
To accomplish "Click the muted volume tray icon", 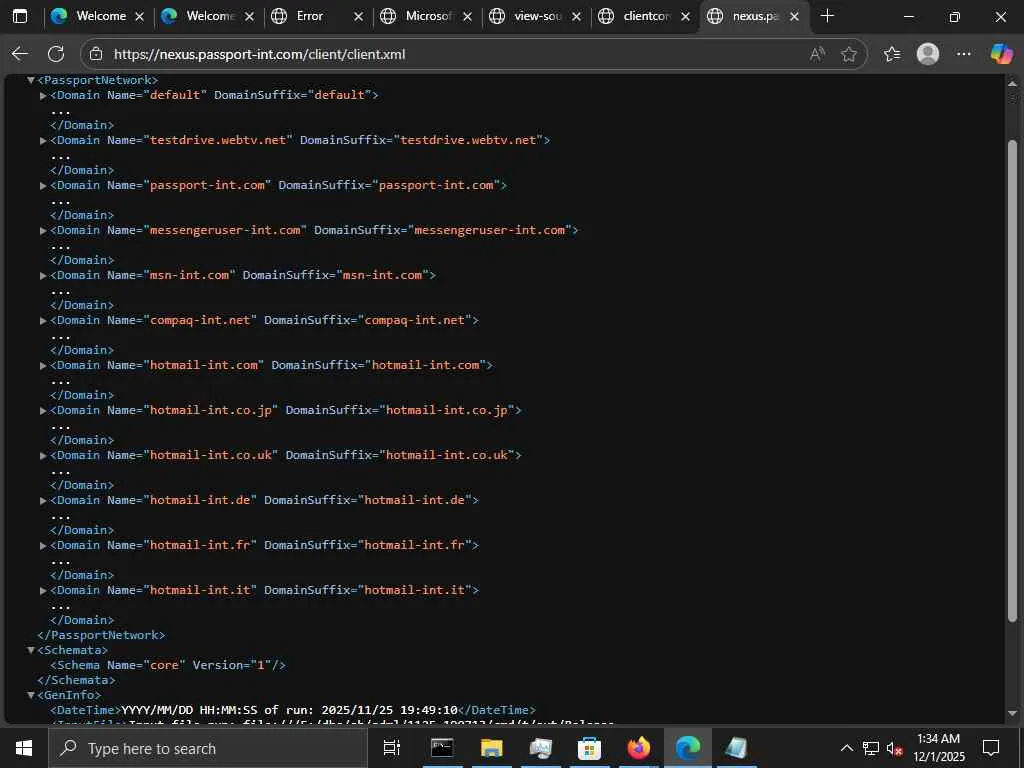I will (895, 748).
